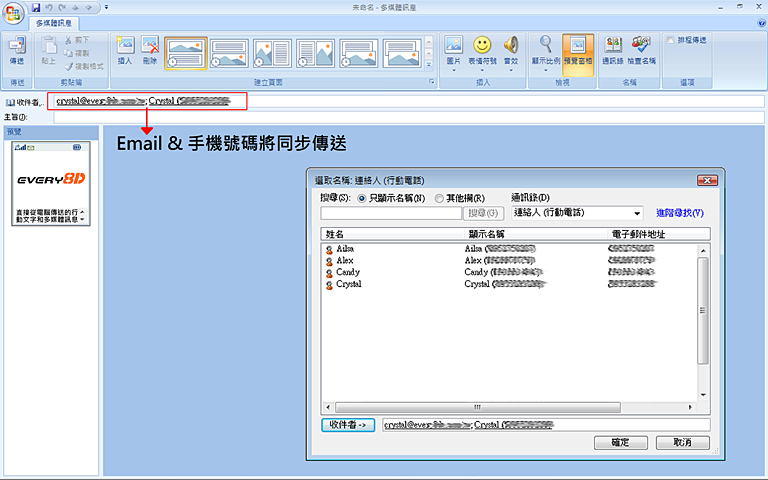Open the Office button menu

click(13, 12)
